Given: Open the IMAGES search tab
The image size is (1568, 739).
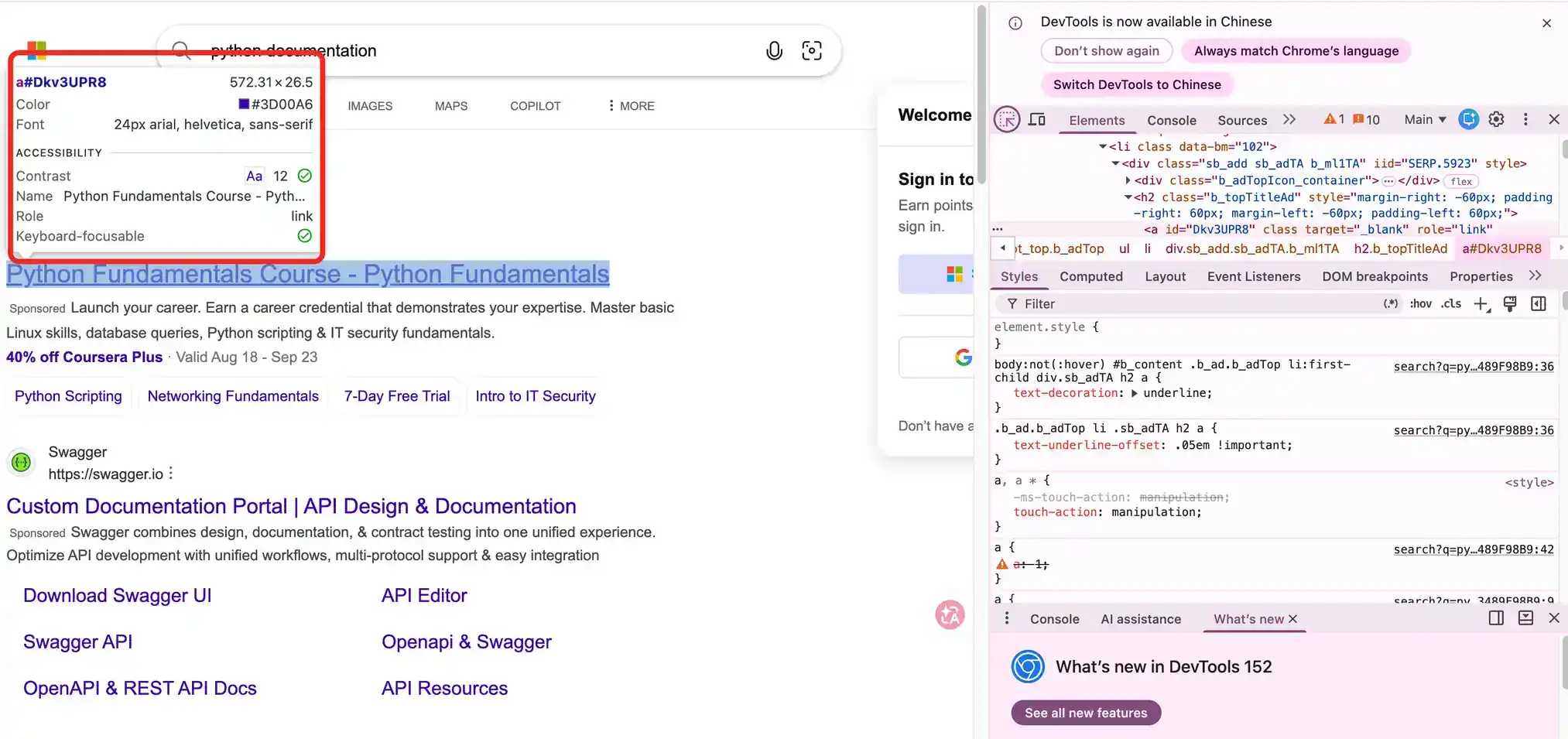Looking at the screenshot, I should pyautogui.click(x=370, y=106).
